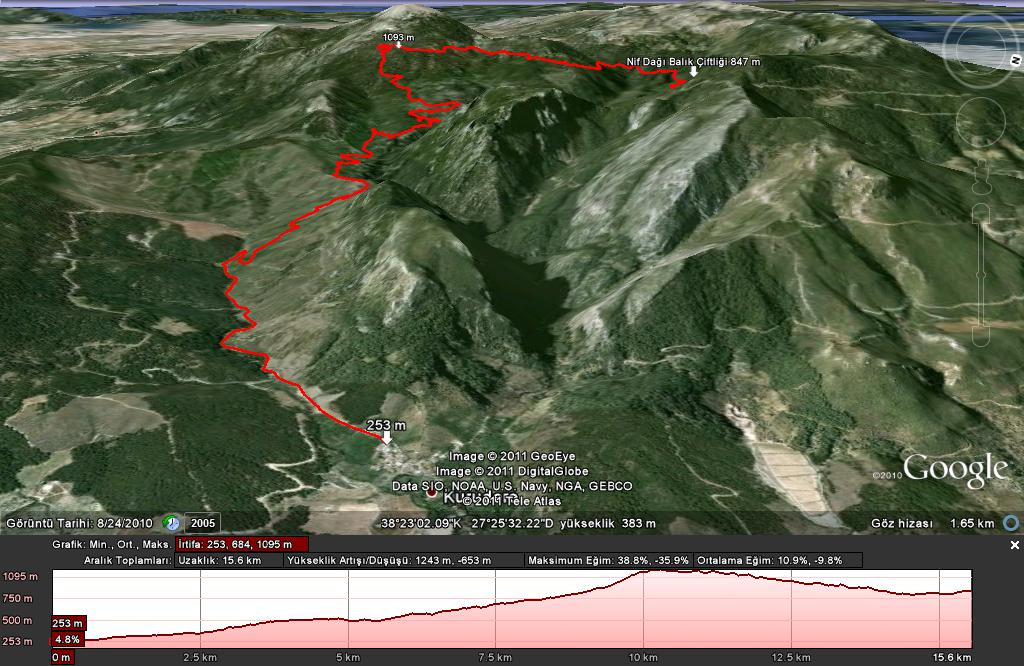Click the 500 m y-axis label
The width and height of the screenshot is (1024, 666).
click(x=17, y=620)
